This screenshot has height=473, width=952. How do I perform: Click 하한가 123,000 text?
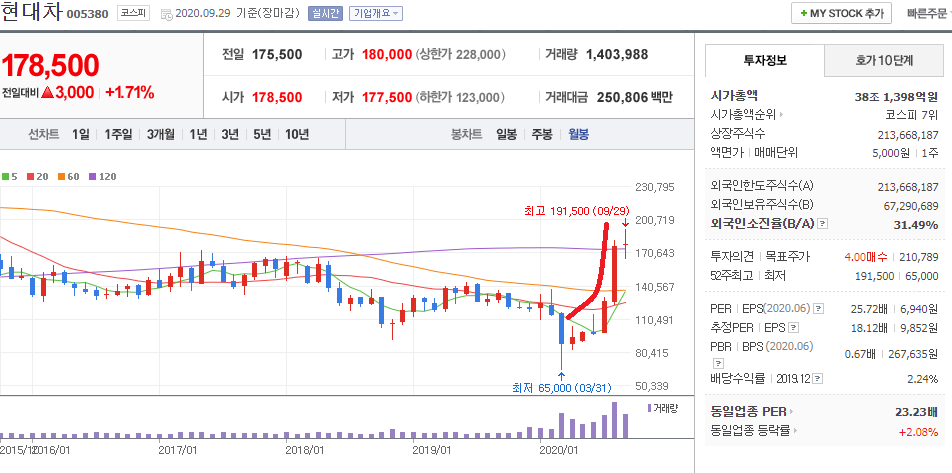click(460, 97)
